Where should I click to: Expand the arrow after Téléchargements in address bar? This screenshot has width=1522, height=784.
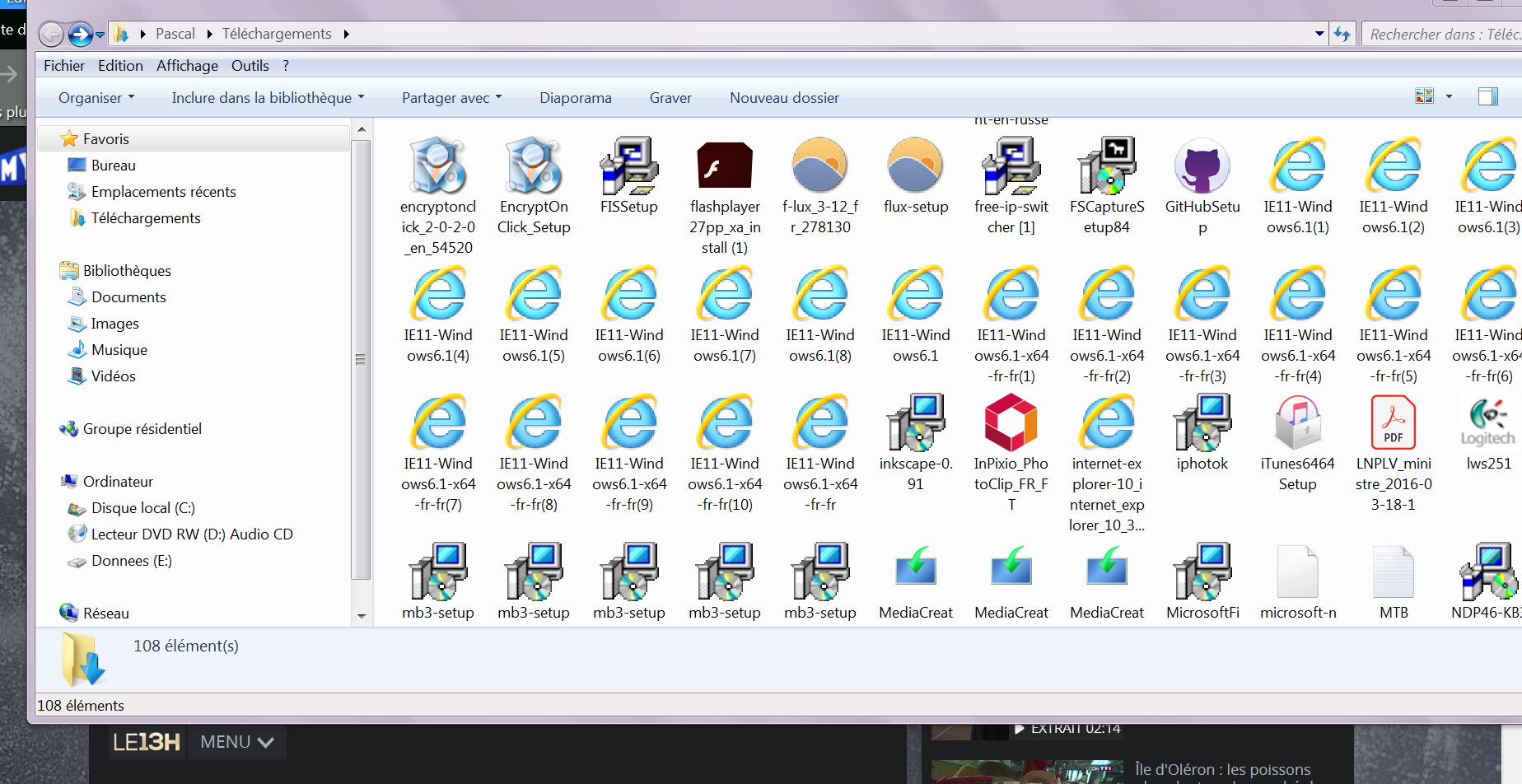tap(346, 34)
